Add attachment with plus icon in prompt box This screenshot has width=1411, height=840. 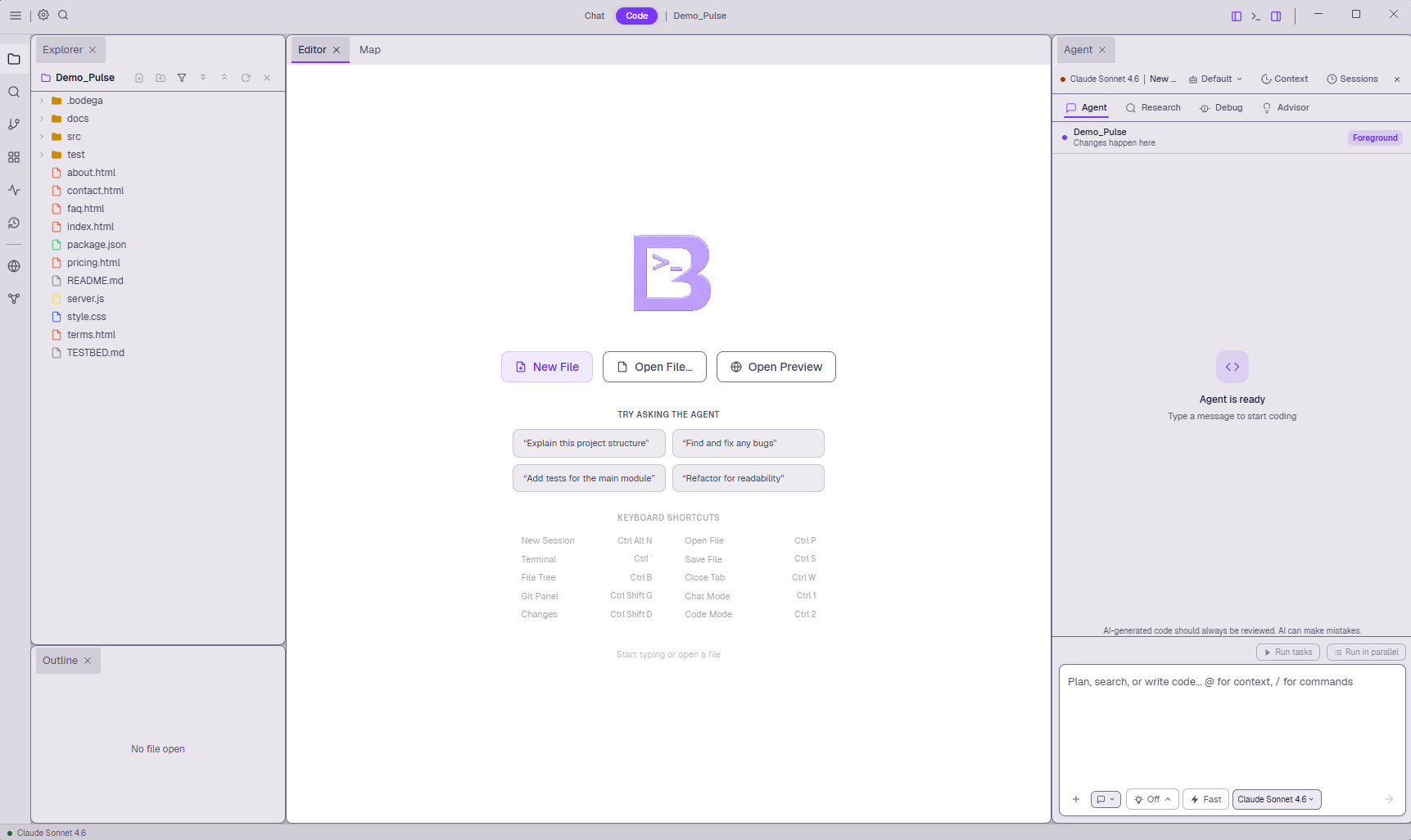click(x=1076, y=799)
